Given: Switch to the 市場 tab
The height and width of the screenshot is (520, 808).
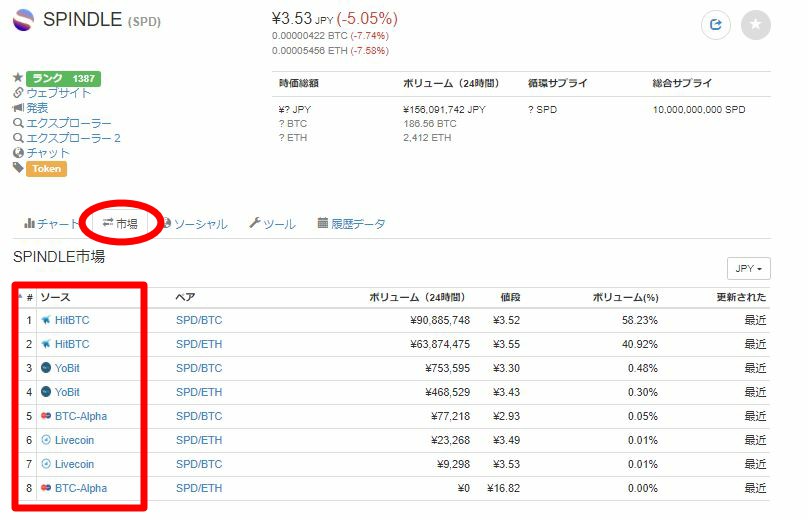Looking at the screenshot, I should pos(120,223).
